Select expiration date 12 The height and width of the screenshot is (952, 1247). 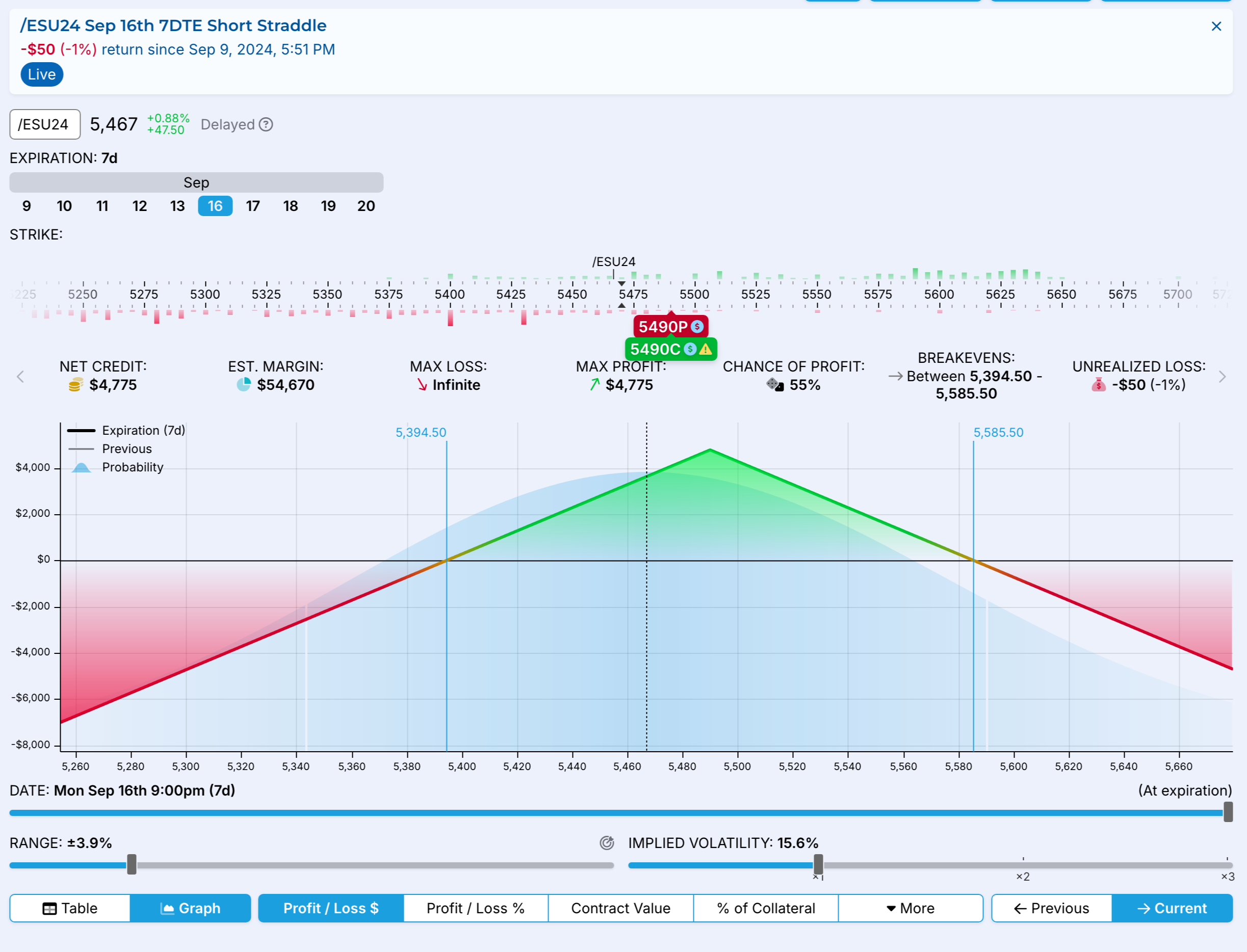point(140,206)
